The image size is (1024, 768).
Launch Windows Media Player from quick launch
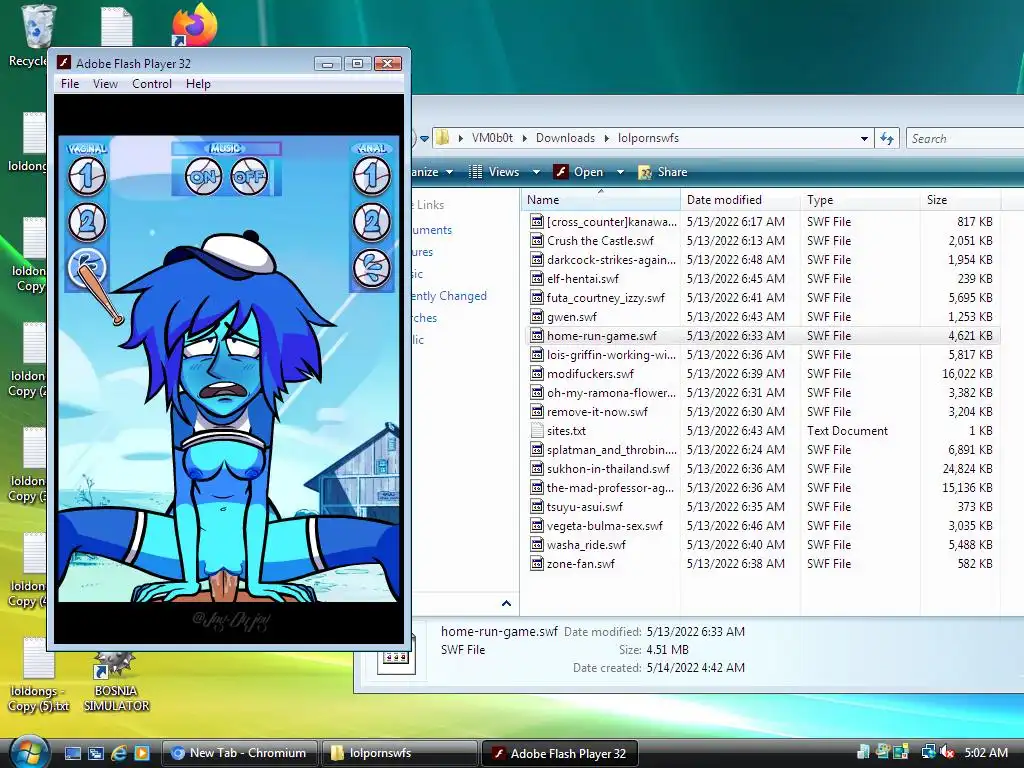tap(142, 753)
